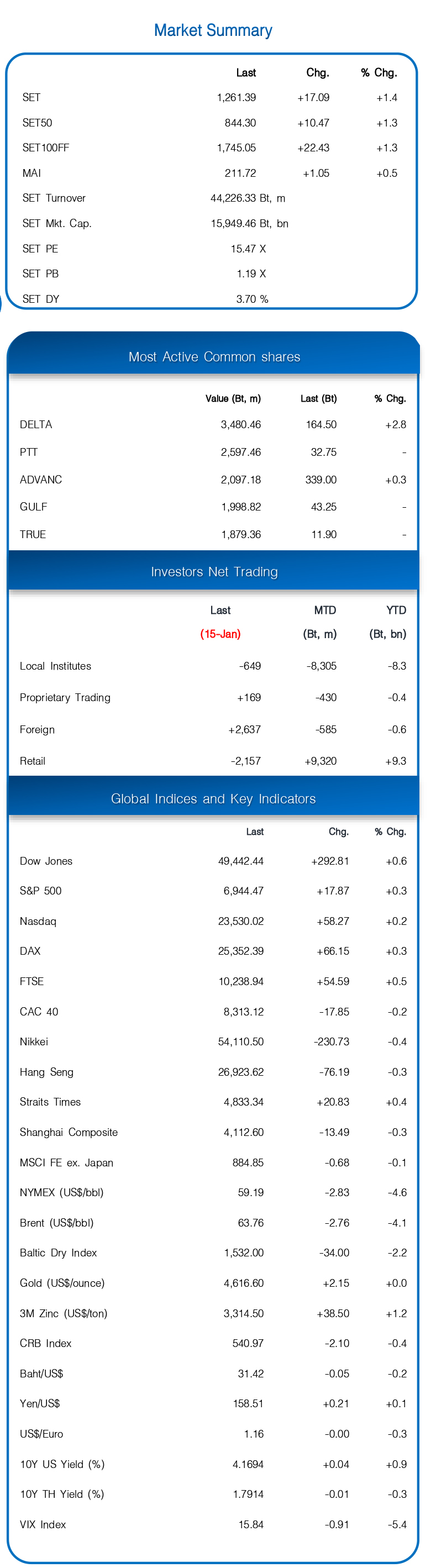
Task: Click the Global Indices and Key Indicators header
Action: tap(213, 798)
